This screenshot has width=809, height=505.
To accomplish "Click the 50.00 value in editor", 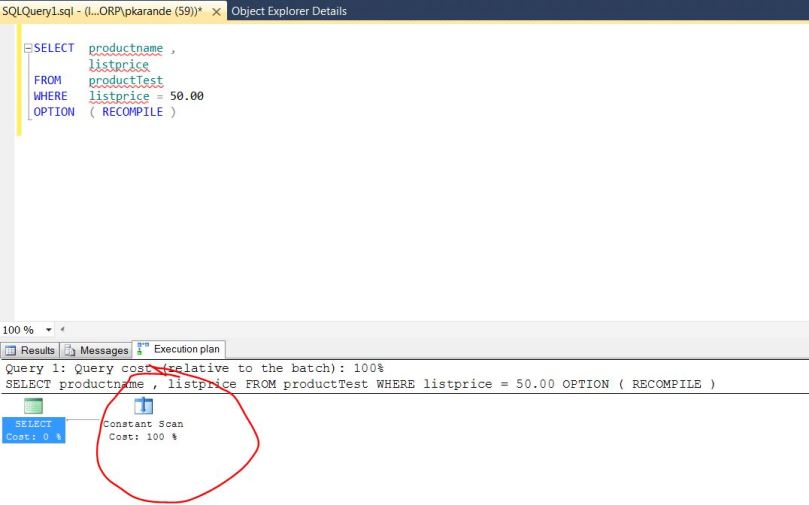I will tap(187, 96).
